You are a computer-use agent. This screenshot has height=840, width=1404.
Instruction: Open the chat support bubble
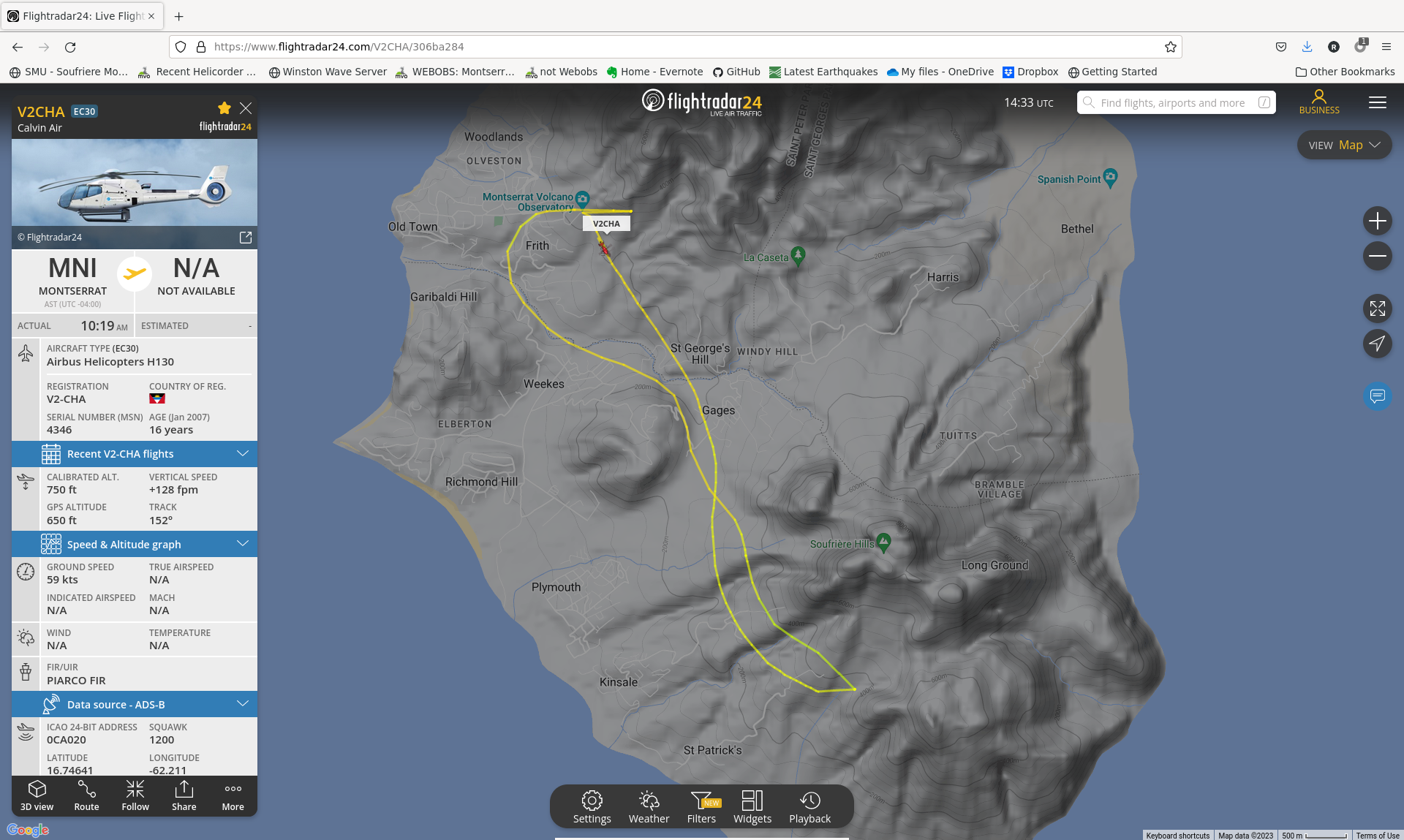coord(1378,396)
